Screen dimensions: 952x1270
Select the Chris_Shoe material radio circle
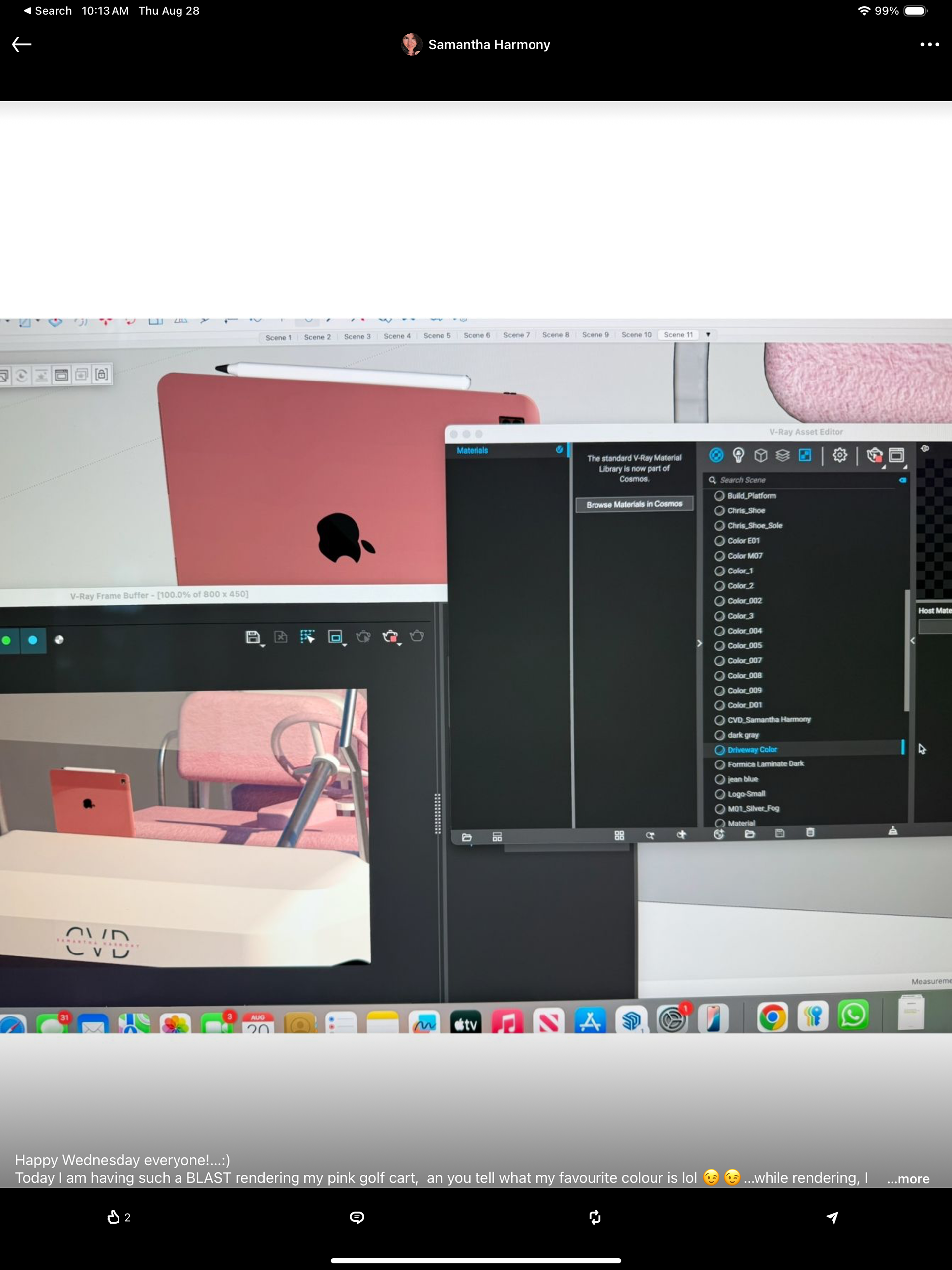(x=719, y=510)
